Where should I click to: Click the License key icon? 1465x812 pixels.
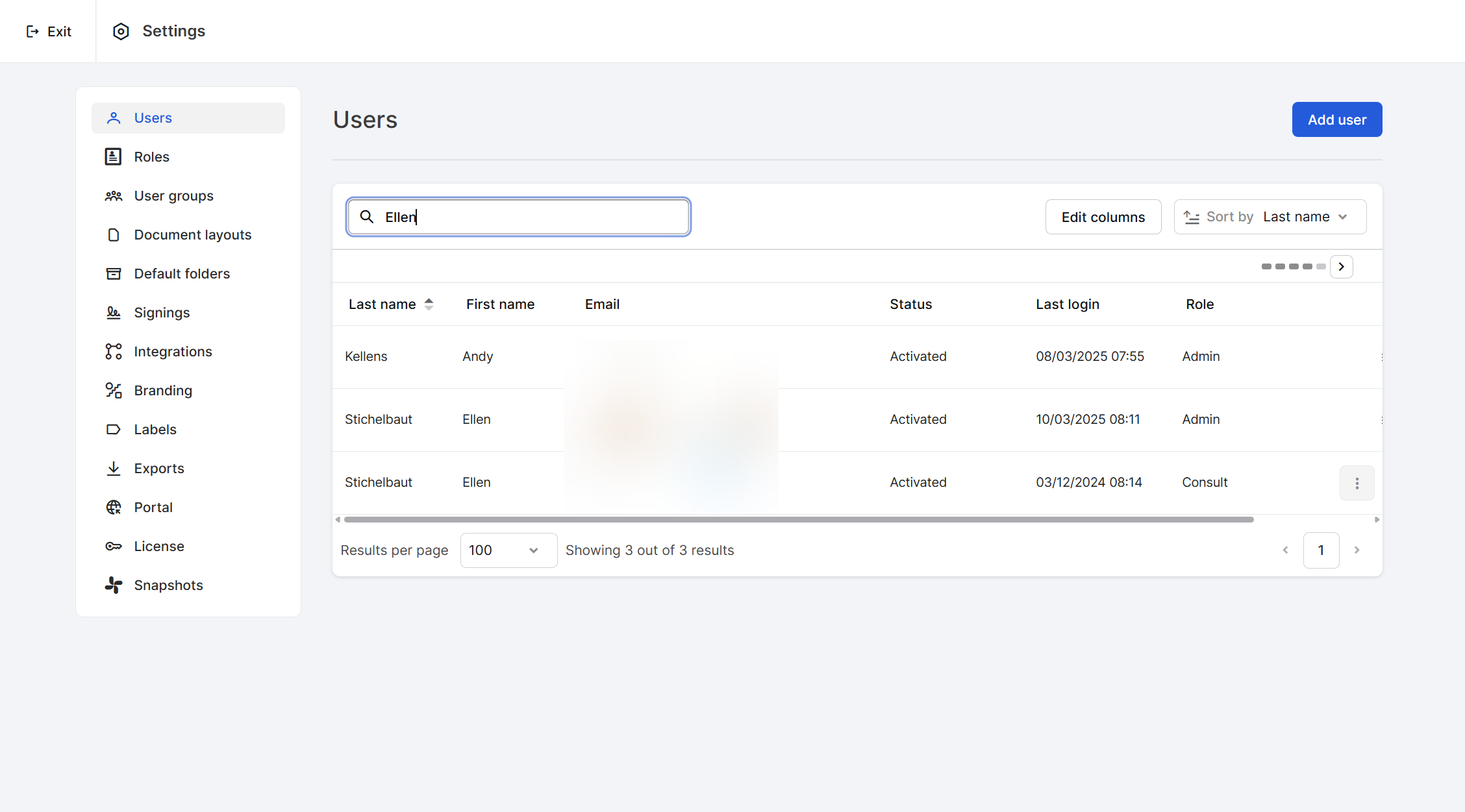pos(113,546)
